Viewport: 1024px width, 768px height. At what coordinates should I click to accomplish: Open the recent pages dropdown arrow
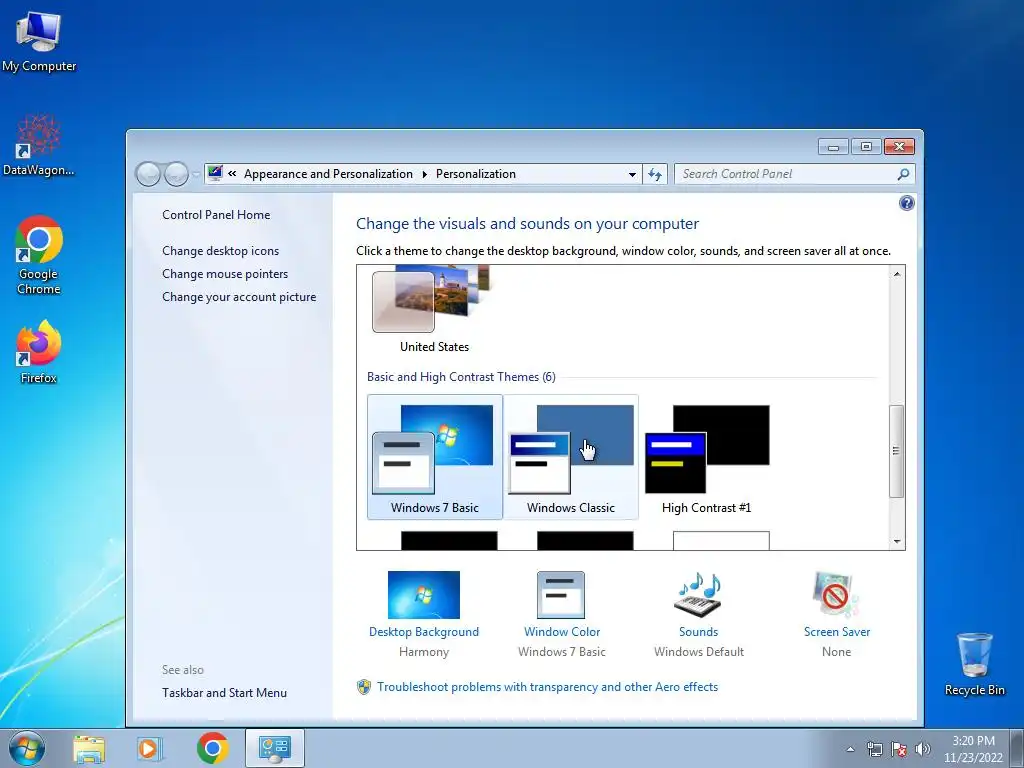tap(196, 174)
